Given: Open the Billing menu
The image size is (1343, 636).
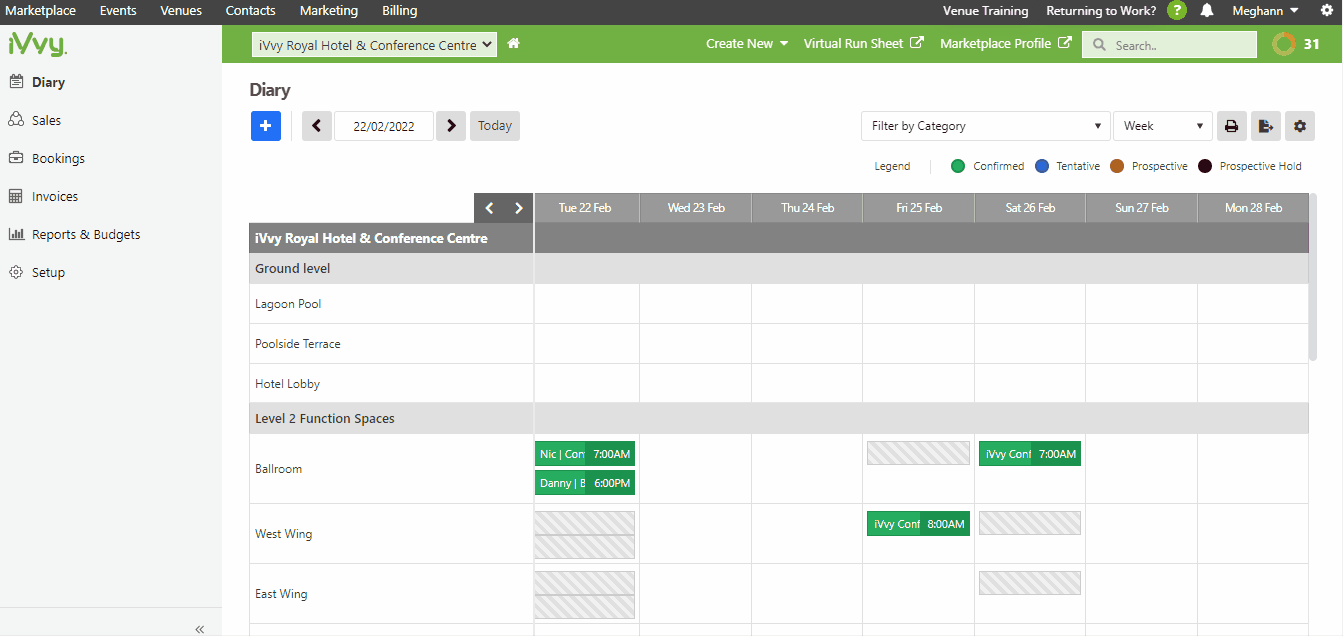Looking at the screenshot, I should coord(400,11).
